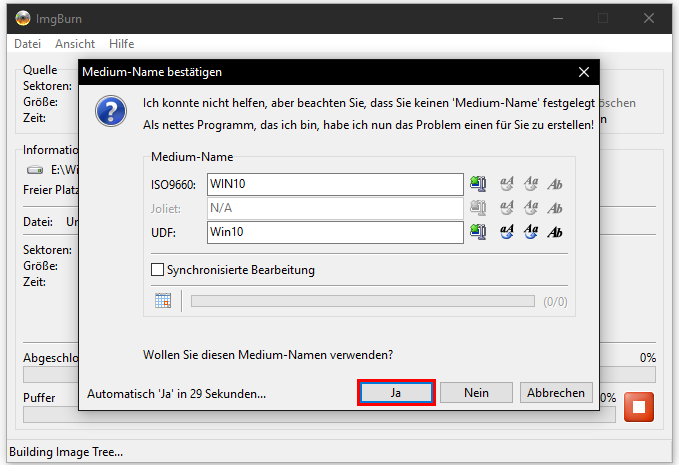Screen dimensions: 679x465
Task: Click the blue question mark icon
Action: [111, 111]
